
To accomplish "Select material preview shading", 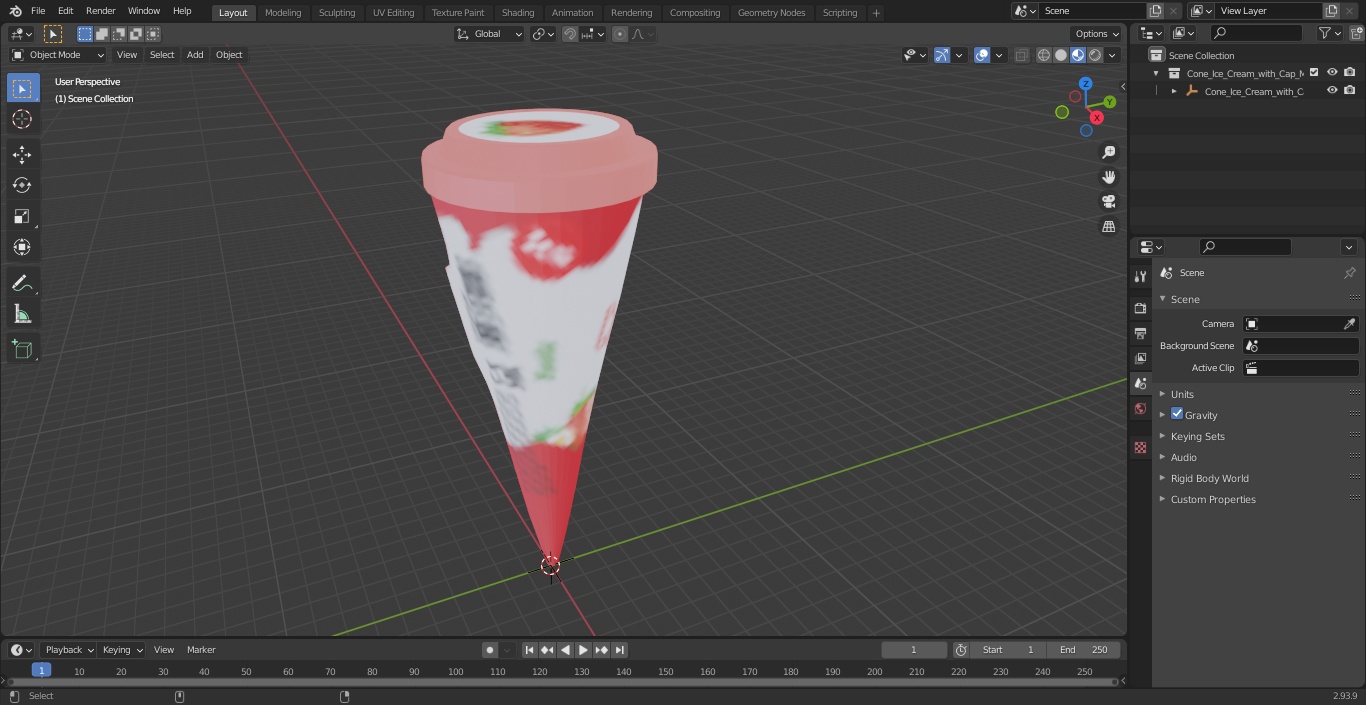I will coord(1078,55).
